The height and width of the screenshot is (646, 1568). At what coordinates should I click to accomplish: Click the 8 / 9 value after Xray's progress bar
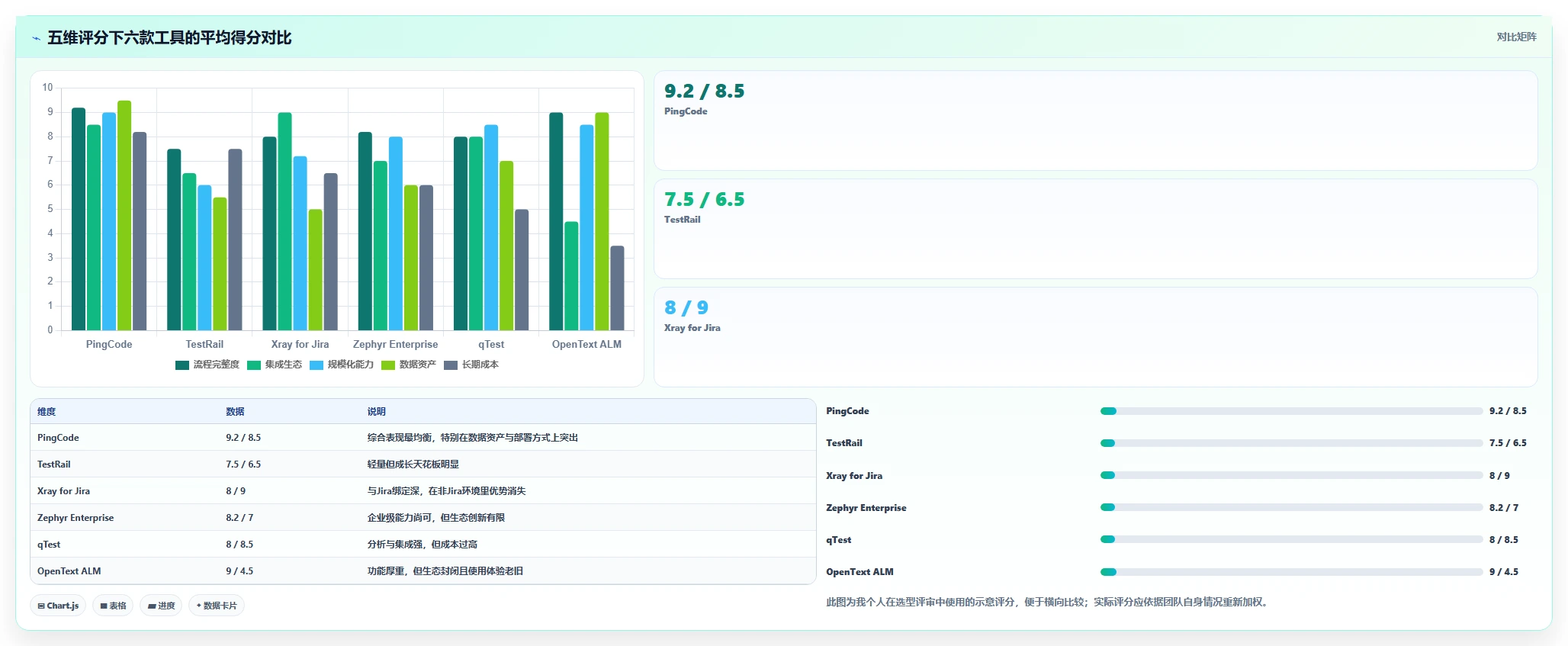1499,476
